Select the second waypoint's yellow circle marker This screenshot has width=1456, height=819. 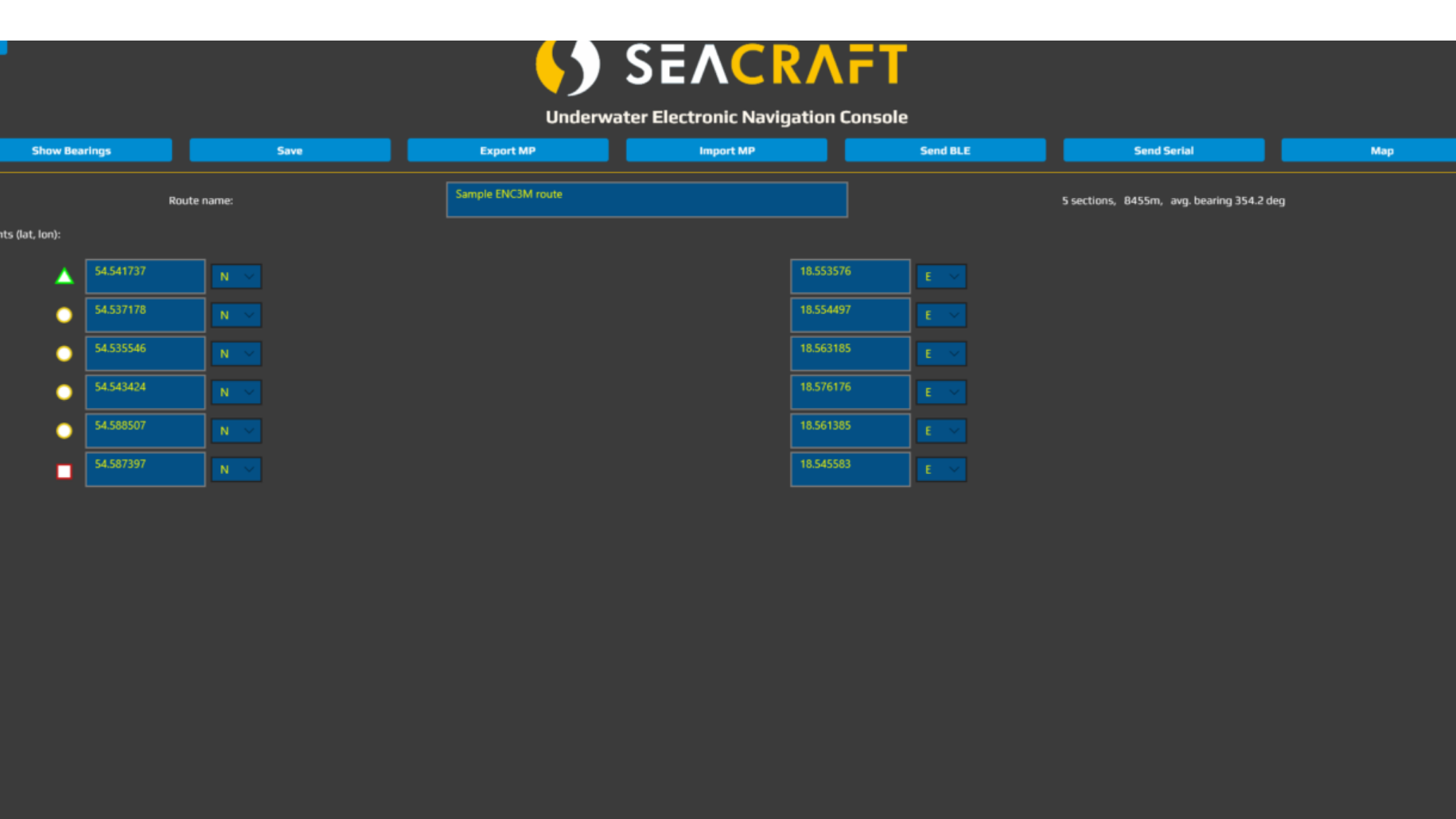click(x=64, y=315)
